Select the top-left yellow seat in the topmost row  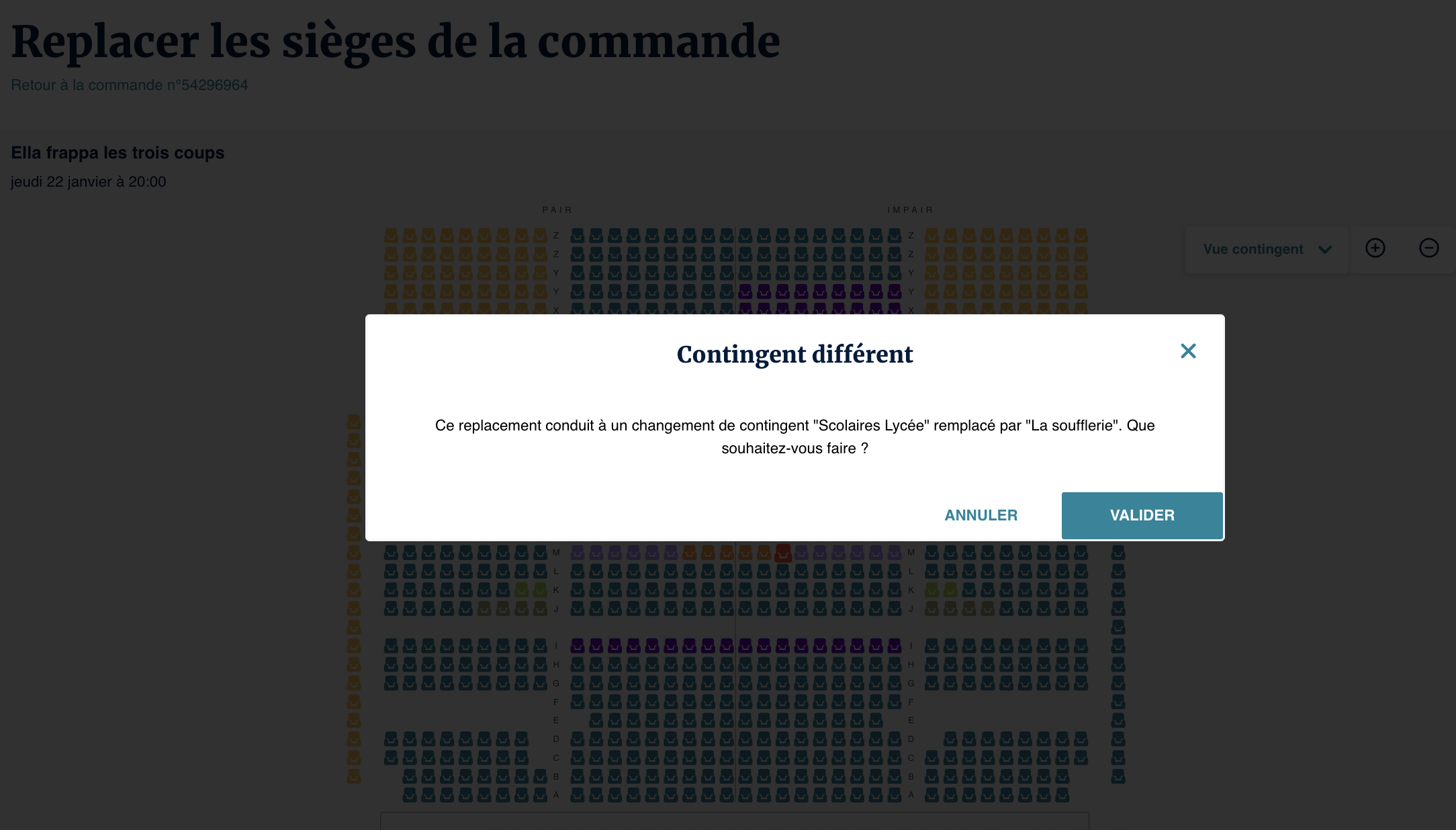391,236
